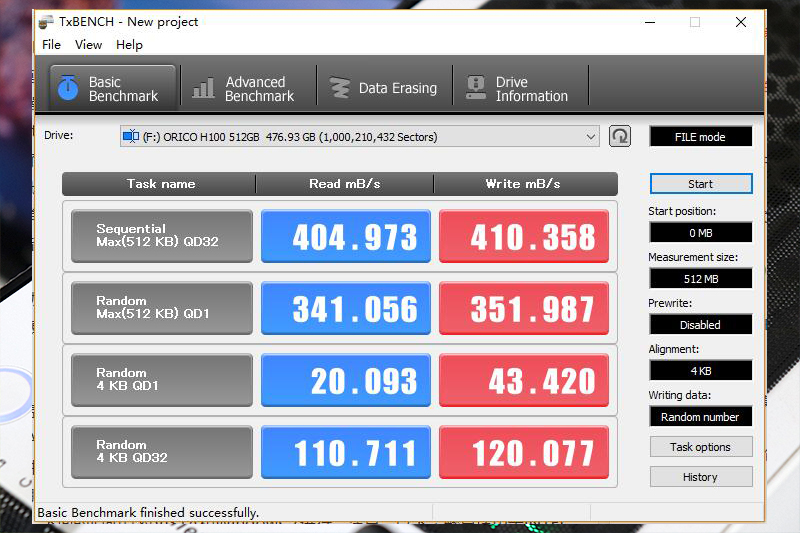Click Random 4 KB QD32 task button
Screen dimensions: 800x533
(x=162, y=452)
